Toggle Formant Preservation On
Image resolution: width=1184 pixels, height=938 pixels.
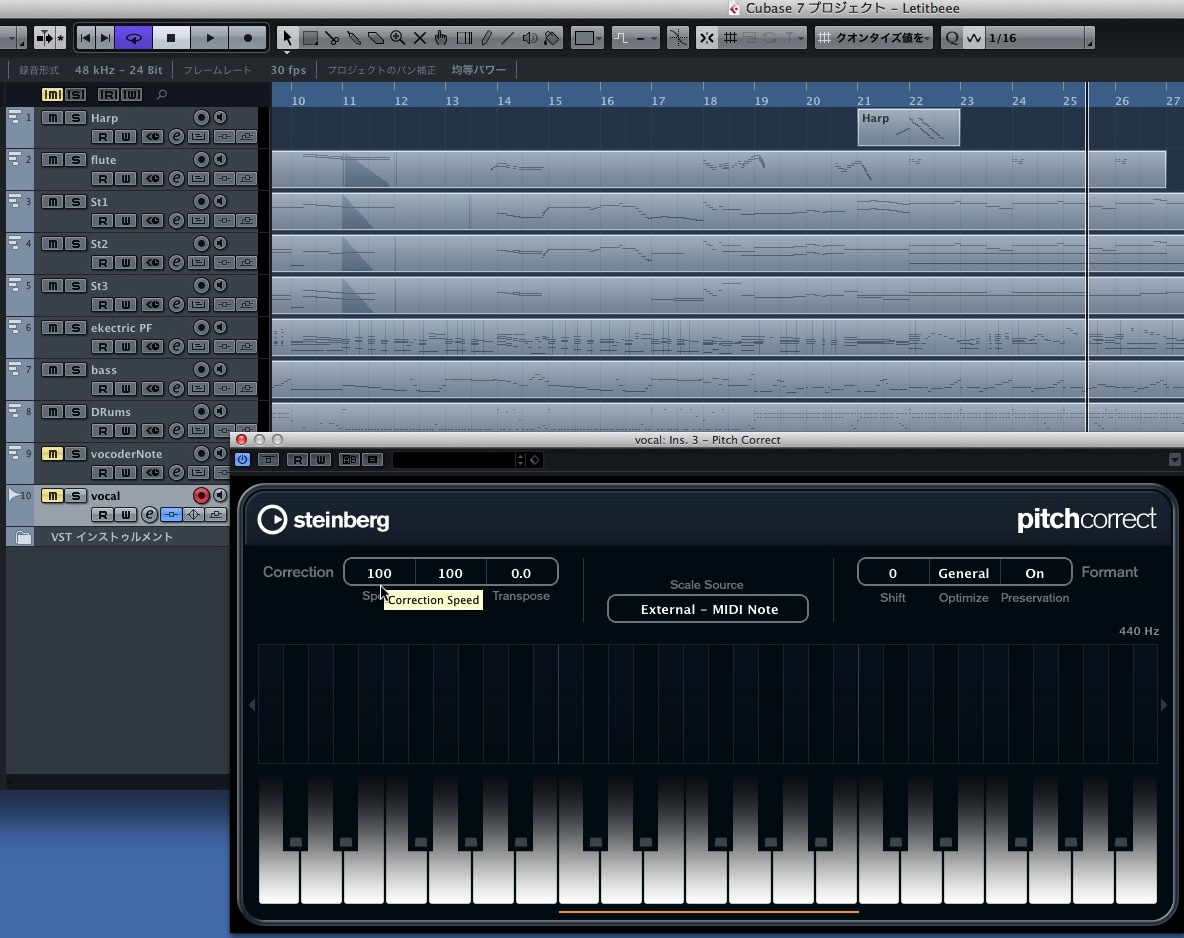[x=1034, y=573]
